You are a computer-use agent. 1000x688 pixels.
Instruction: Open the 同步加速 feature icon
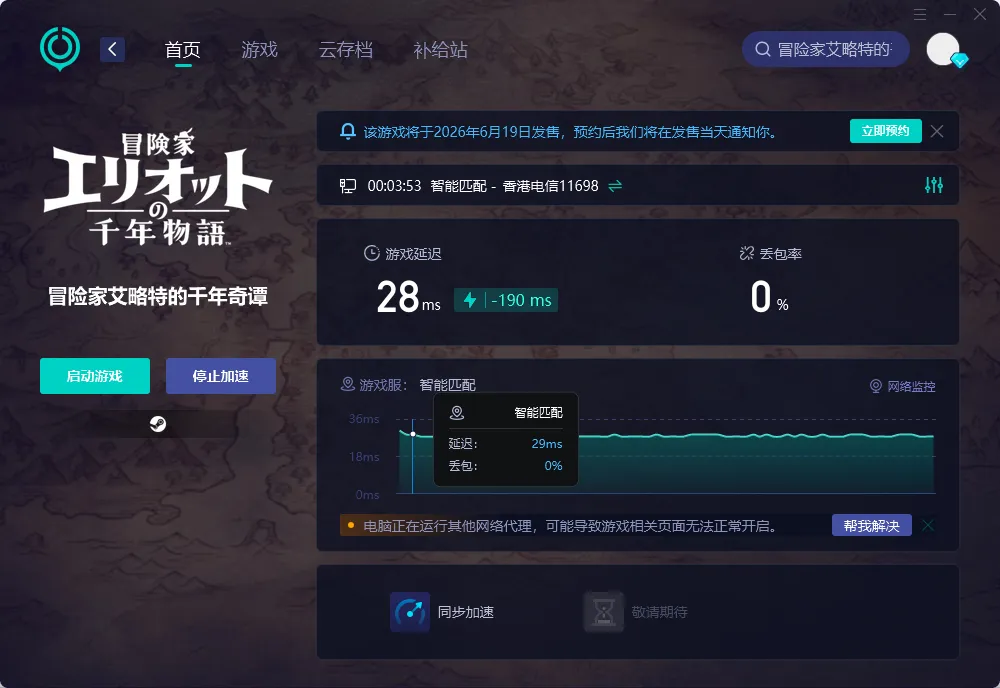409,611
